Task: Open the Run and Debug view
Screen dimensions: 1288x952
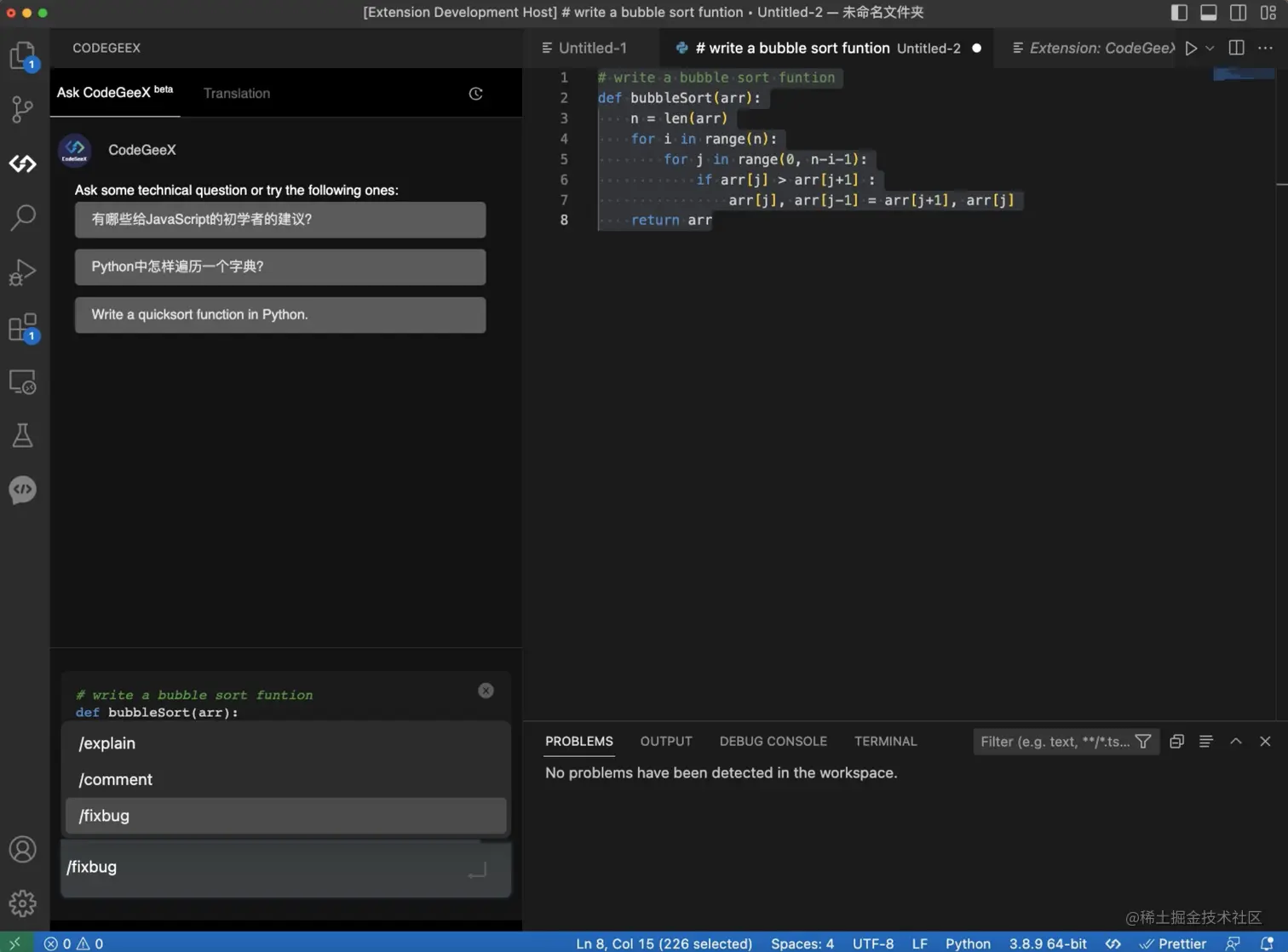Action: tap(23, 272)
